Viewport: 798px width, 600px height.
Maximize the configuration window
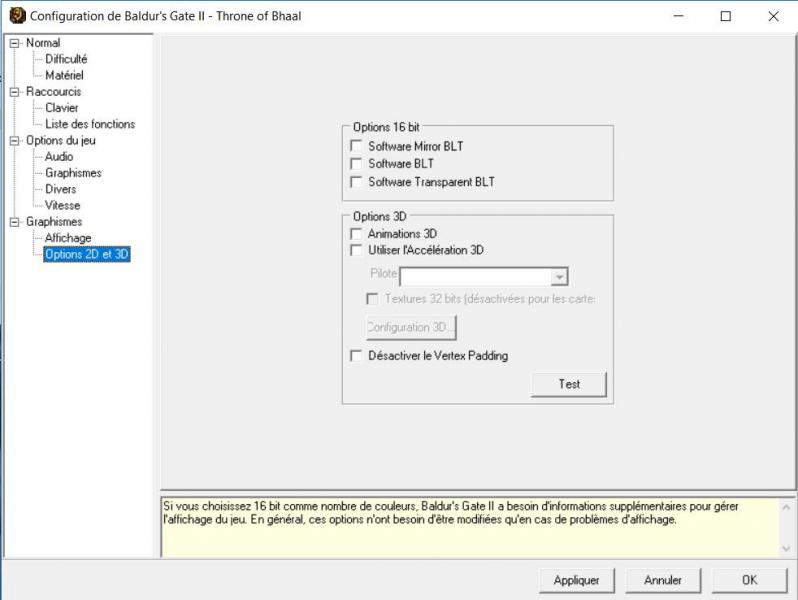[x=726, y=16]
